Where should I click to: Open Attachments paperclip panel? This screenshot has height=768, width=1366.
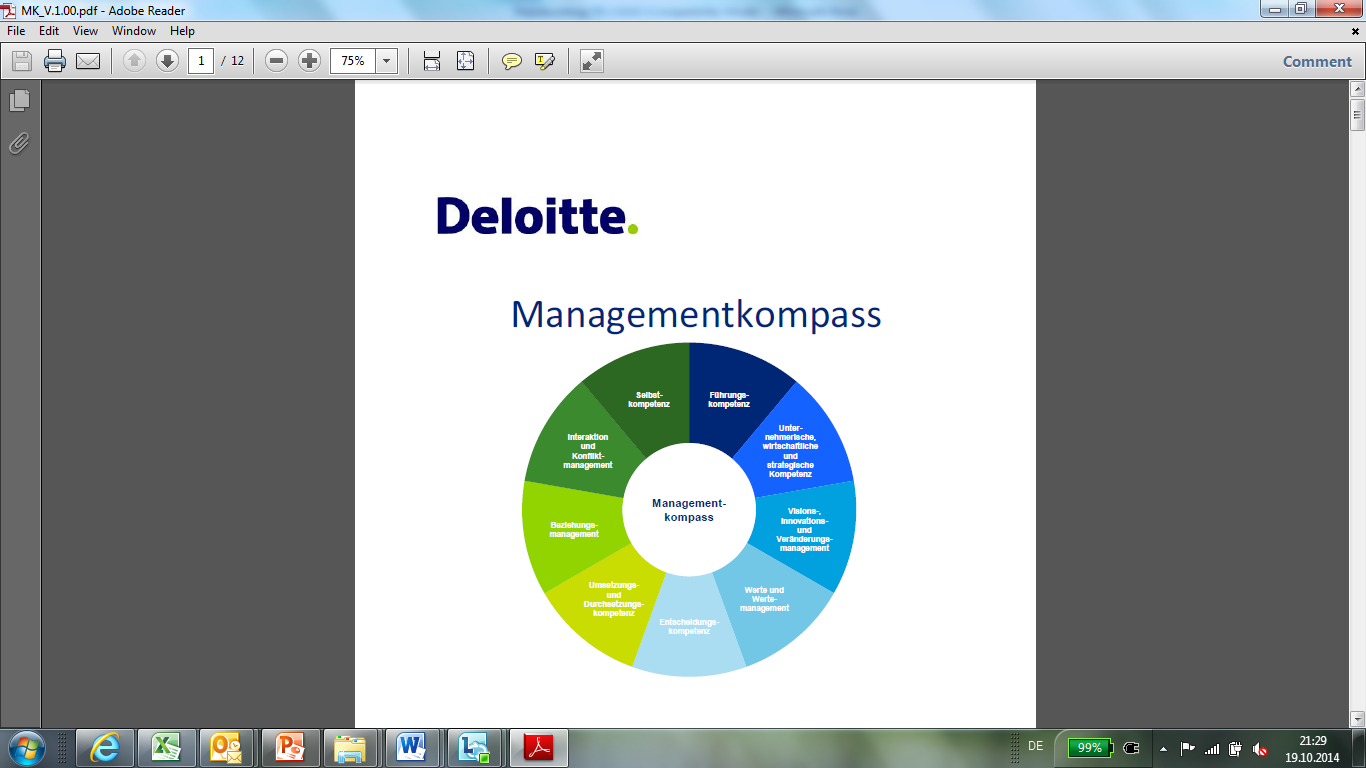point(19,144)
